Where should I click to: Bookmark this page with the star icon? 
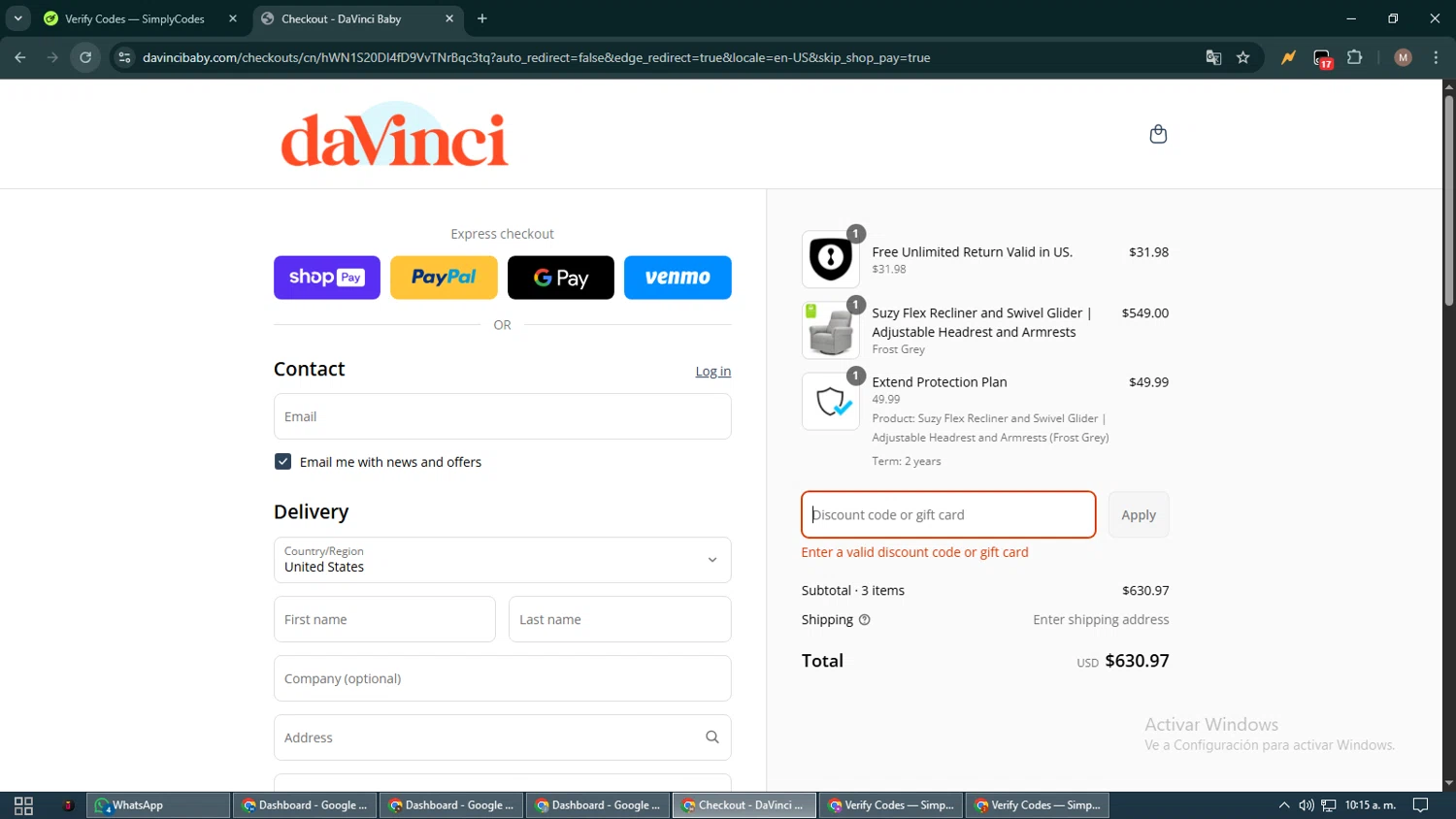click(x=1243, y=57)
